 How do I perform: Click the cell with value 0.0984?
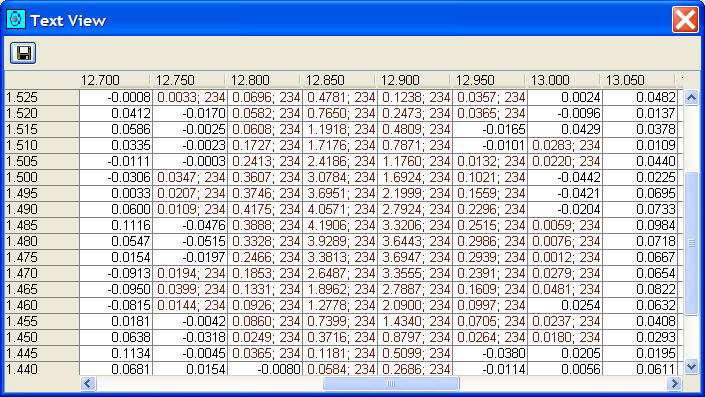pos(640,225)
